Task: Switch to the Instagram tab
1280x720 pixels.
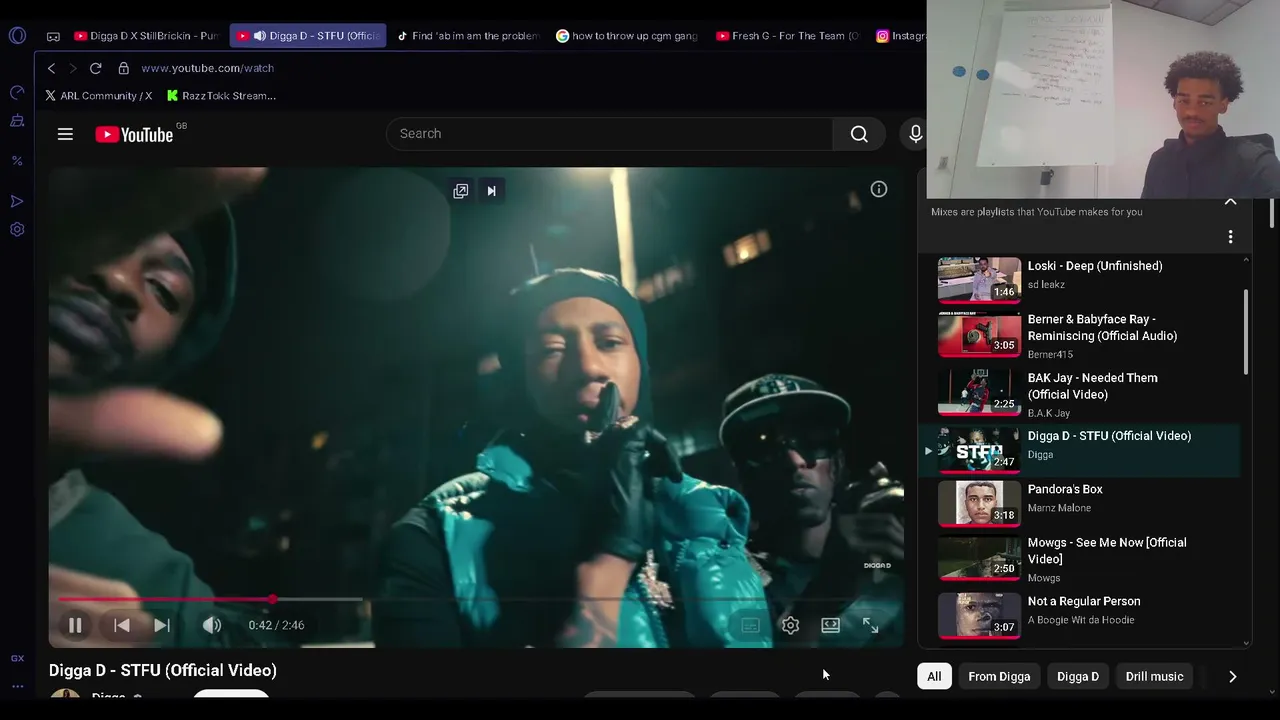Action: pos(898,36)
